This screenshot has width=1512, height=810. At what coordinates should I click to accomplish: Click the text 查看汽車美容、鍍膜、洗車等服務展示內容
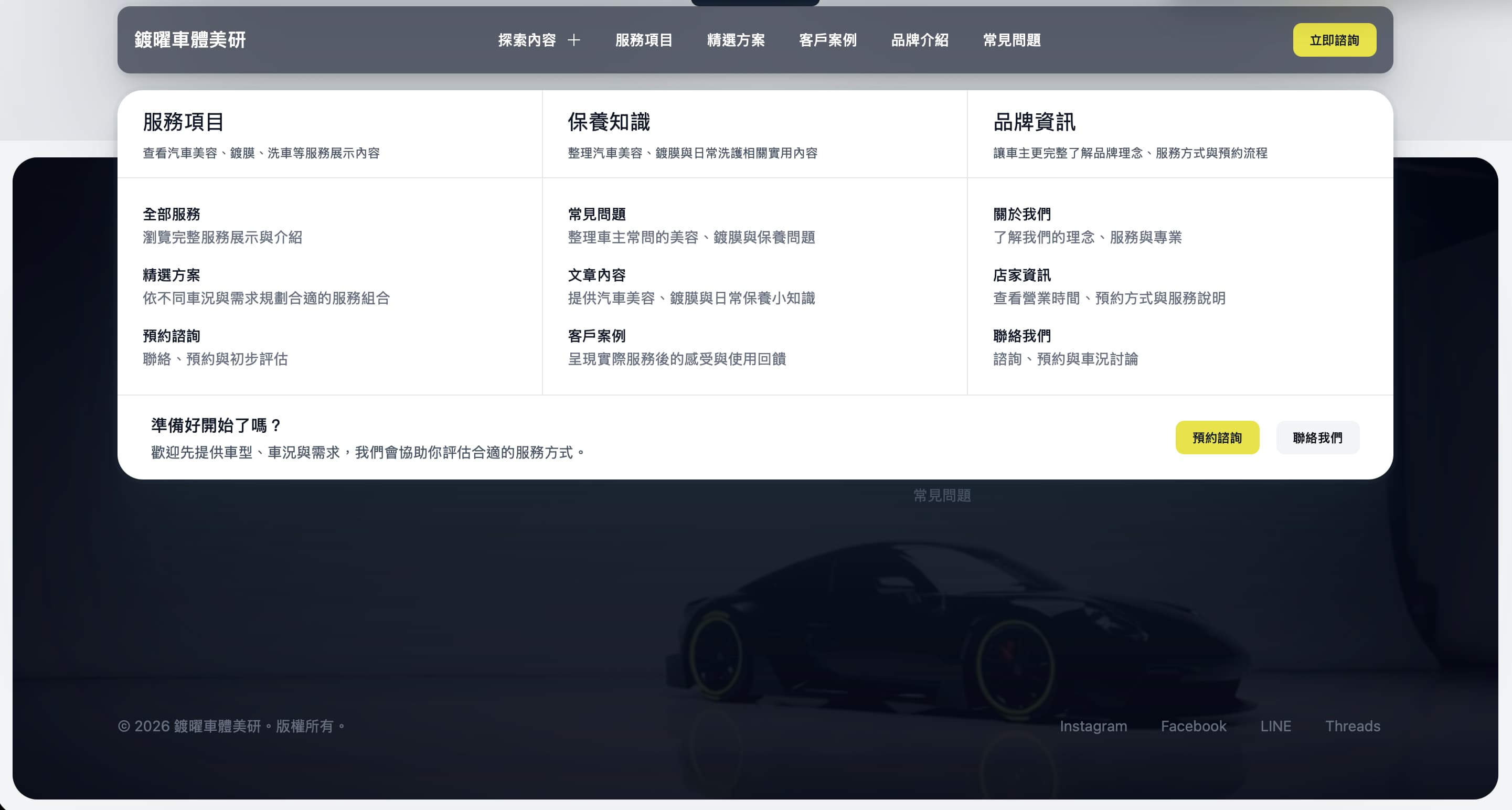261,153
